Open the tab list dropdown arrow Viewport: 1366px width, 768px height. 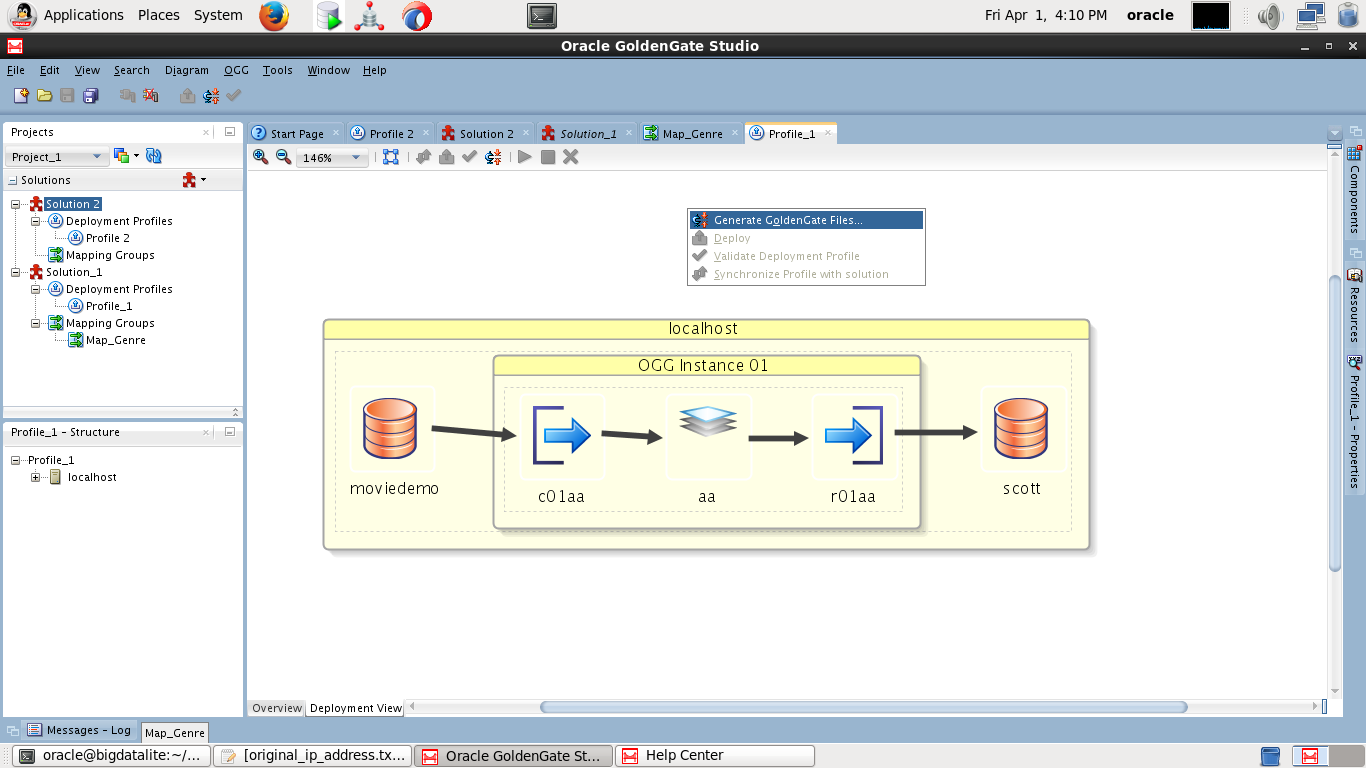[x=1333, y=133]
